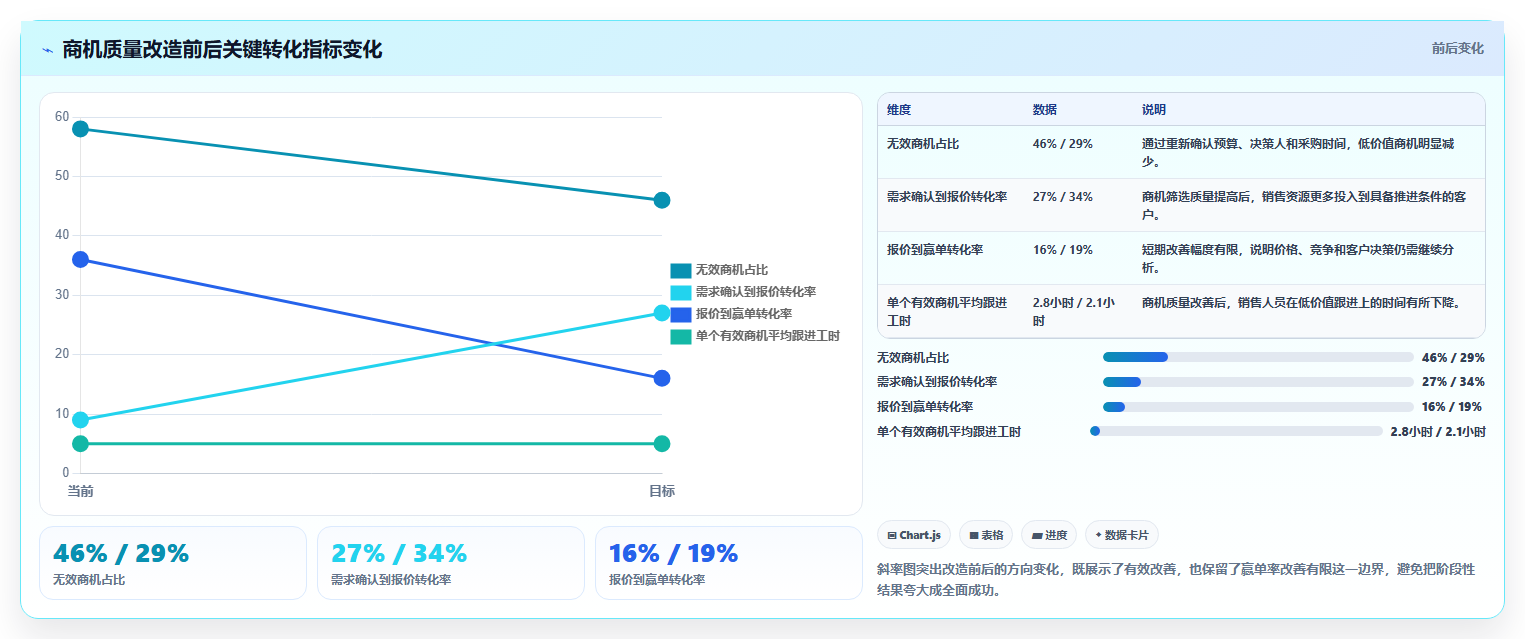
Task: Click the description starting 商机质量改善后
Action: point(1302,302)
